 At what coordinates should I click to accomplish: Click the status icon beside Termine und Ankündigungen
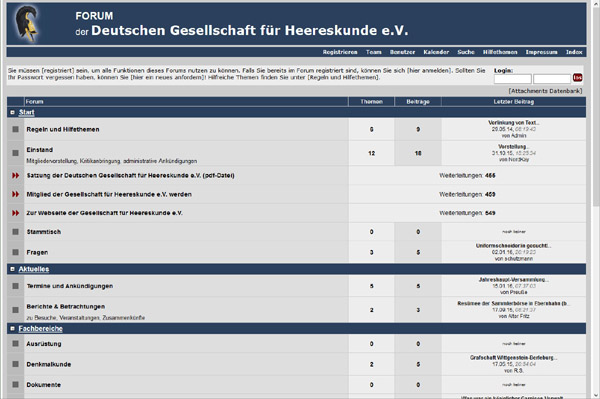pyautogui.click(x=15, y=286)
